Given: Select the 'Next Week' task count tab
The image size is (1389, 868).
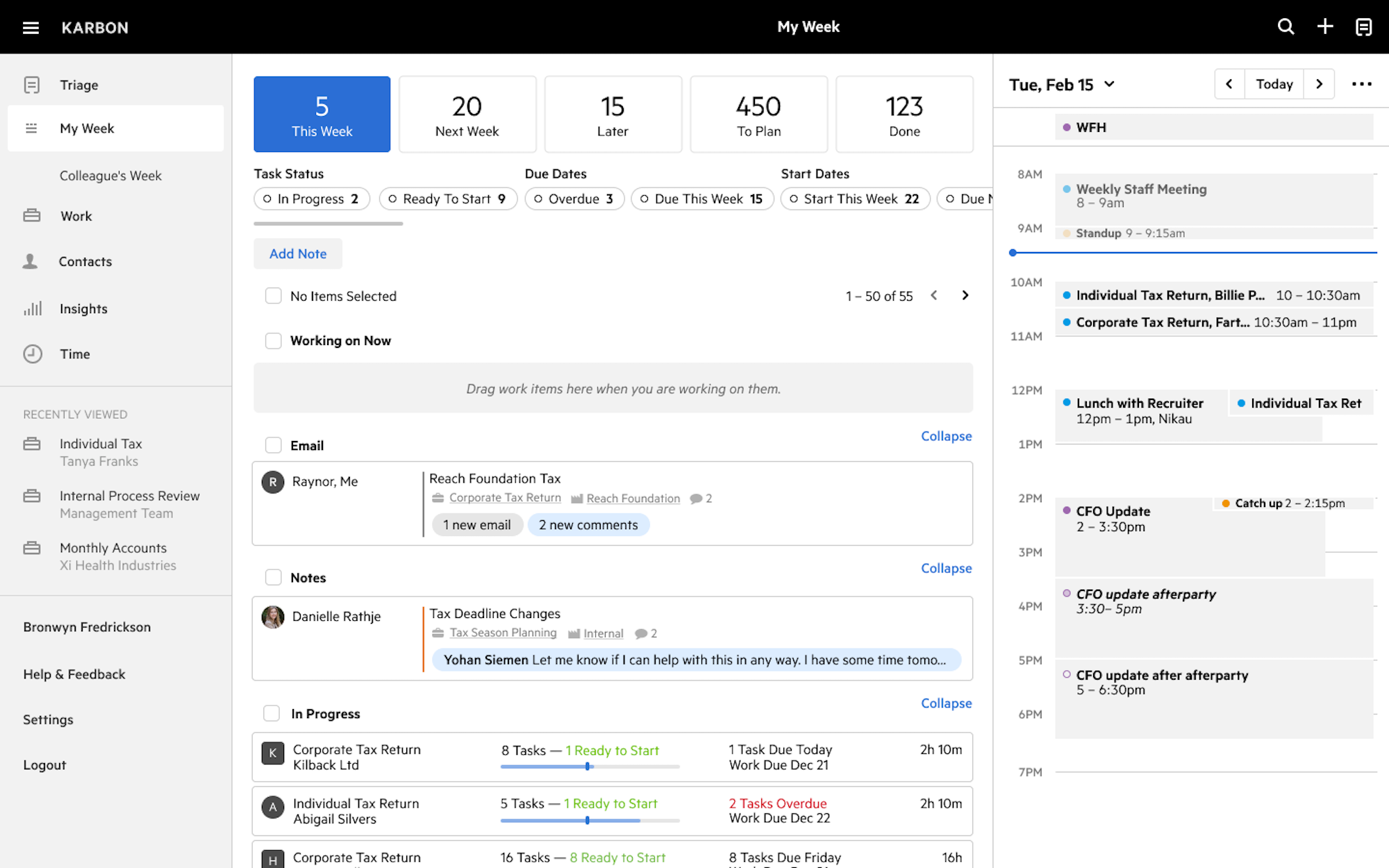Looking at the screenshot, I should 465,113.
